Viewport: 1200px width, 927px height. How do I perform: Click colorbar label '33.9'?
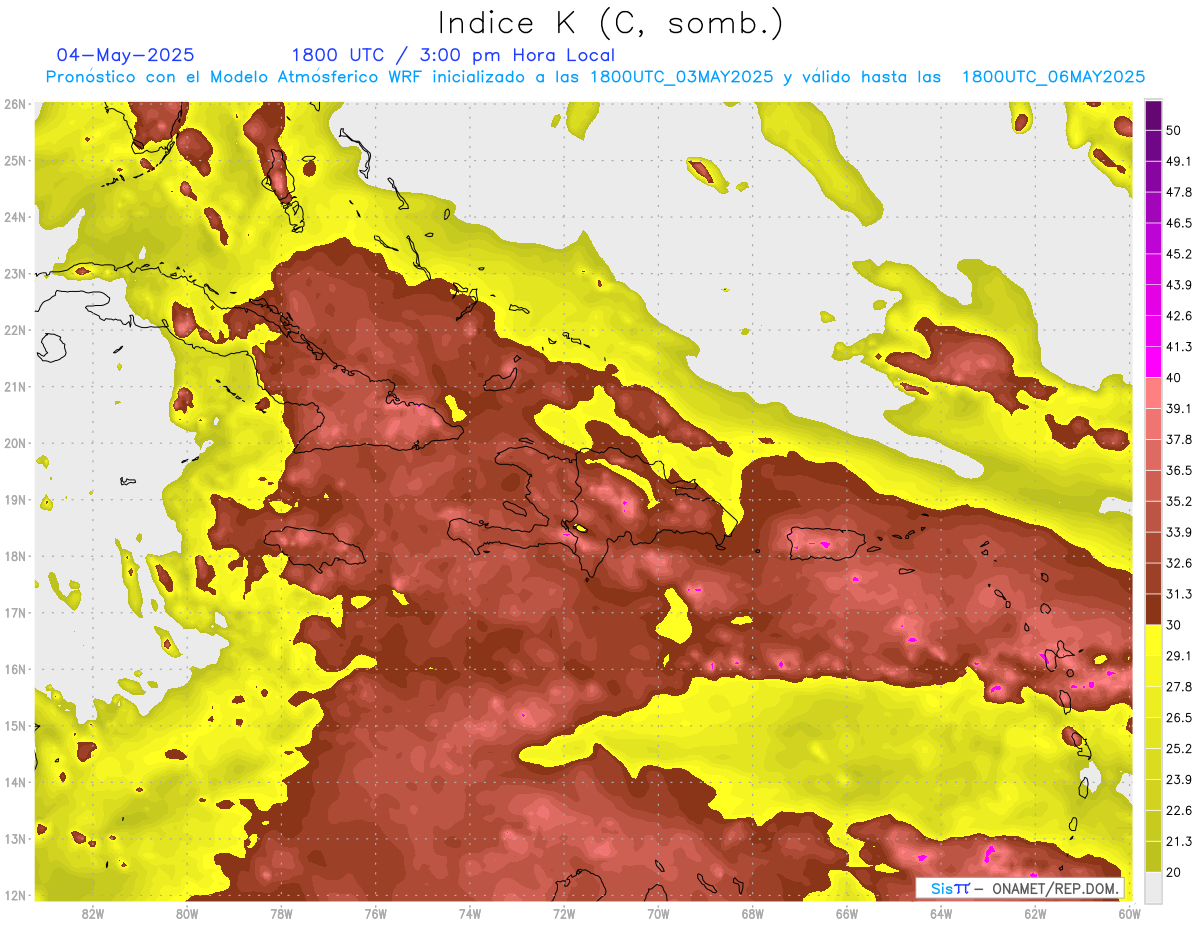[x=1179, y=532]
